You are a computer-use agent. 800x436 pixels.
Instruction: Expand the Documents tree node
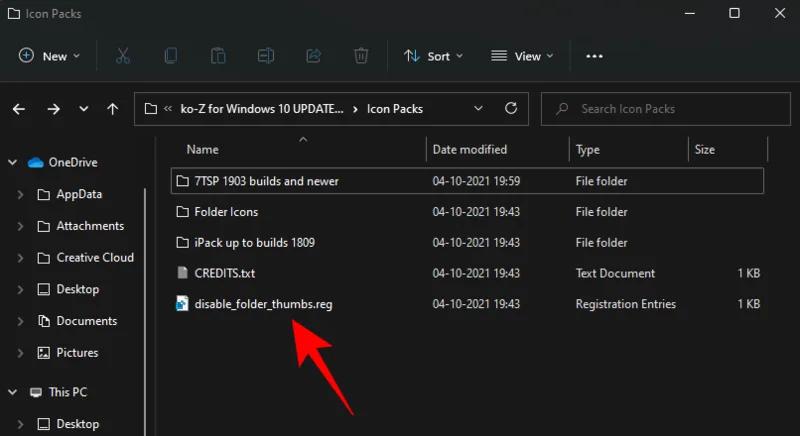click(20, 321)
